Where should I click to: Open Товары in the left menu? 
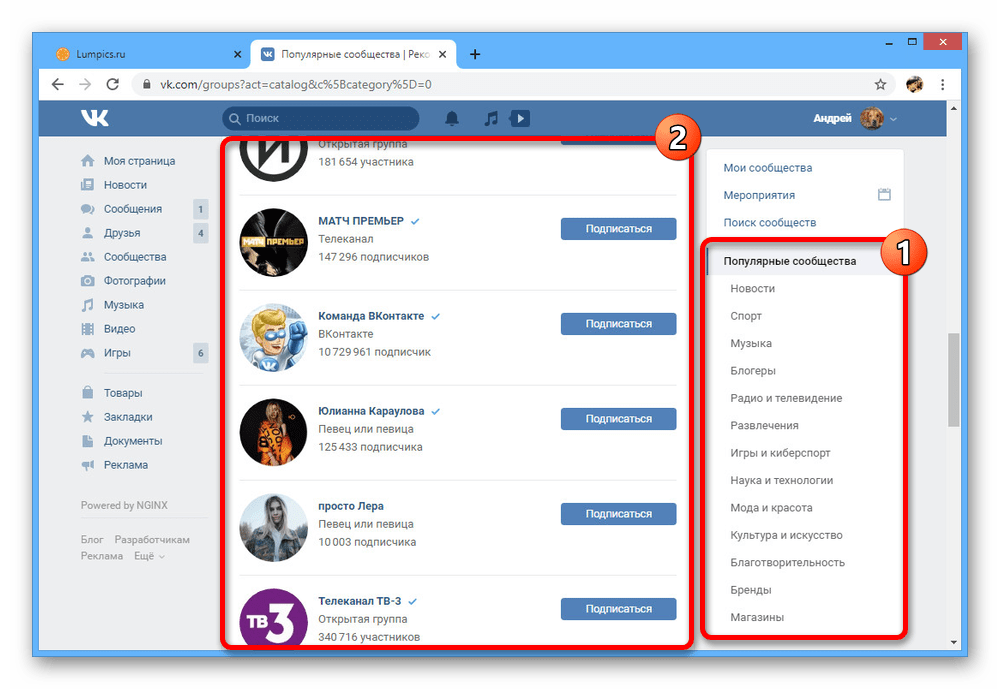coord(122,393)
